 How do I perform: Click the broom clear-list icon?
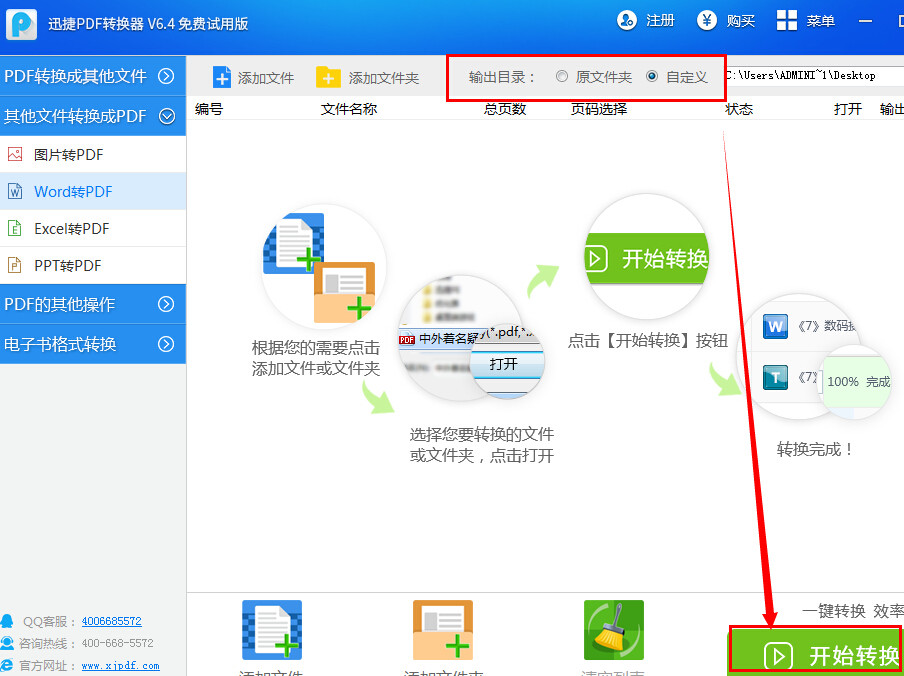click(x=613, y=630)
